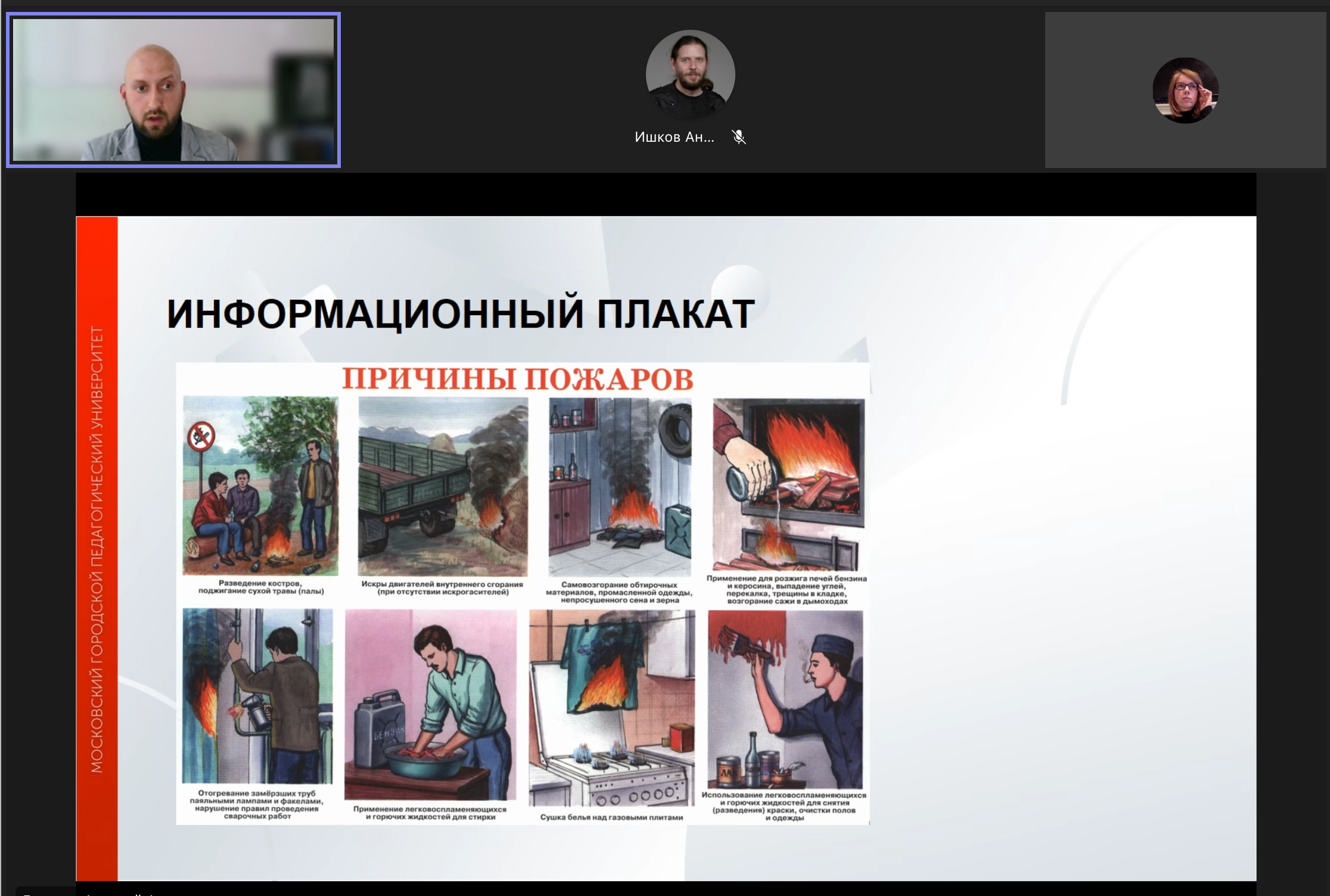Click the woman's circular profile avatar on the right
The image size is (1330, 896).
[x=1186, y=91]
